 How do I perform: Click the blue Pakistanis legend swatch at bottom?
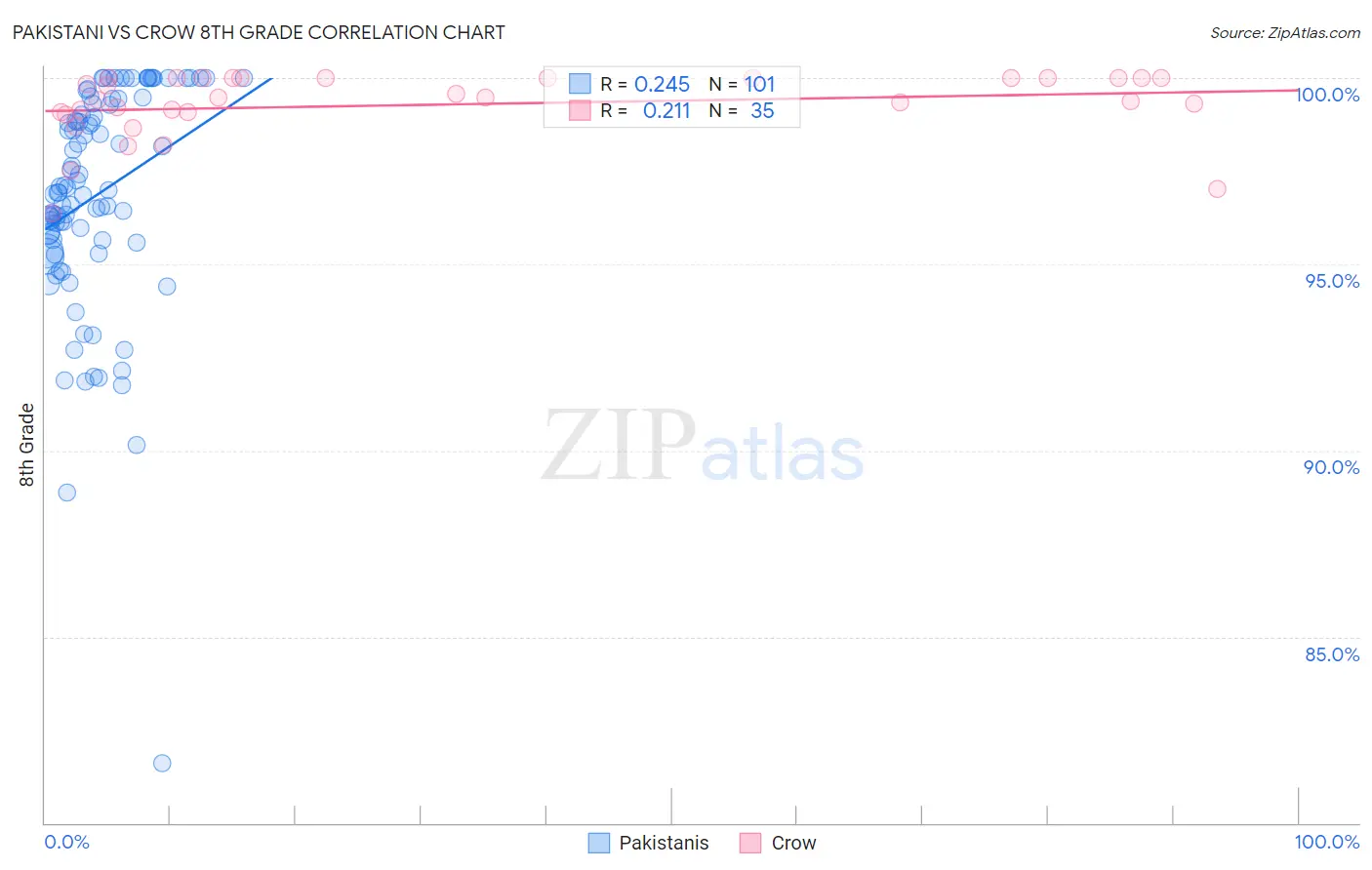coord(599,843)
